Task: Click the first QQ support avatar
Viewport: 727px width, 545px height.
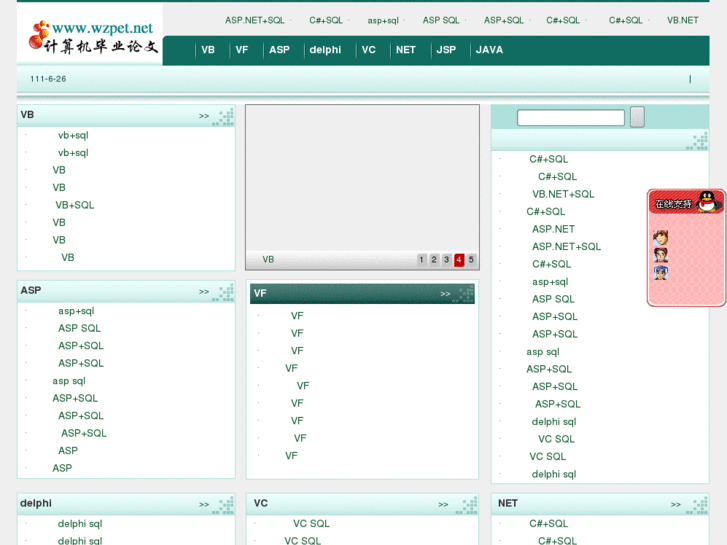Action: coord(660,238)
